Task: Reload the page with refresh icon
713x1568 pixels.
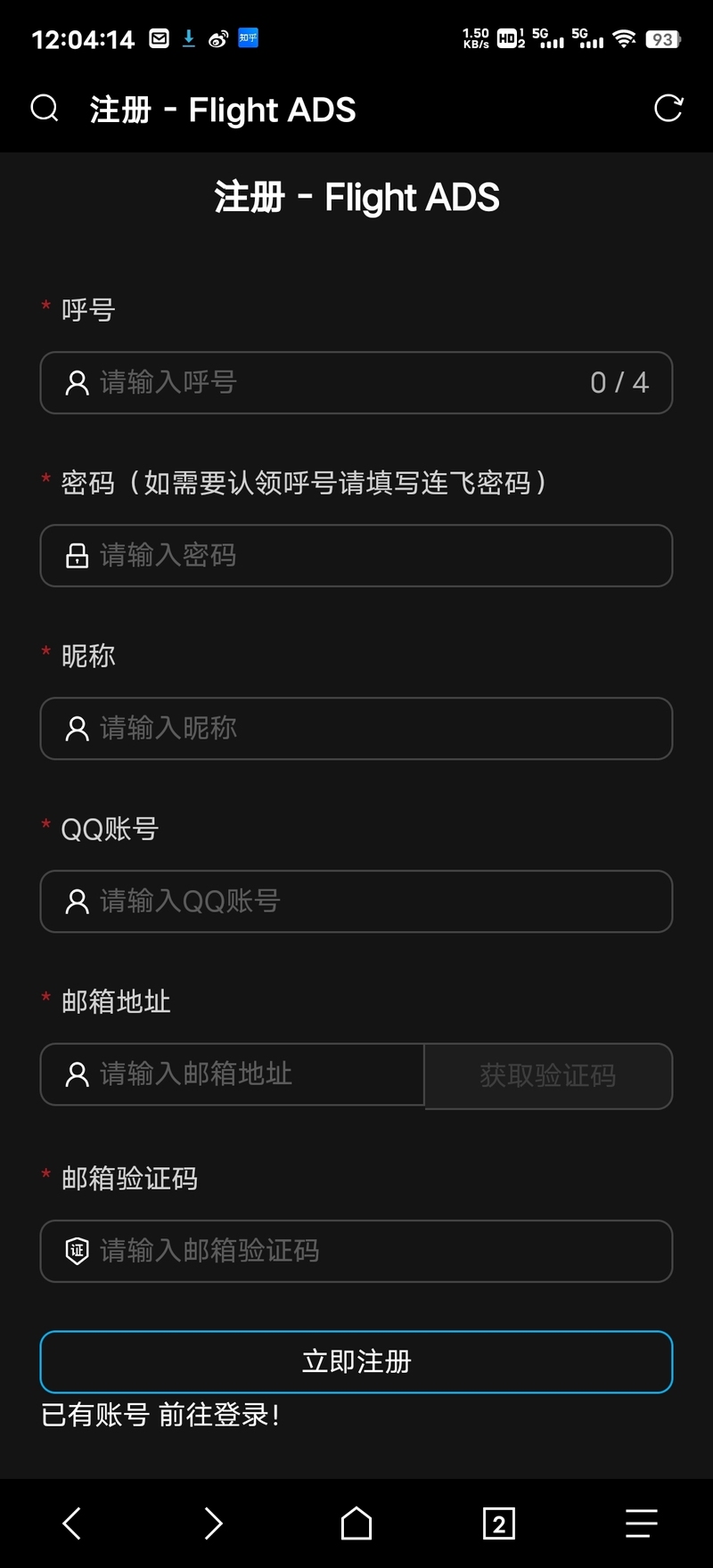Action: [x=668, y=109]
